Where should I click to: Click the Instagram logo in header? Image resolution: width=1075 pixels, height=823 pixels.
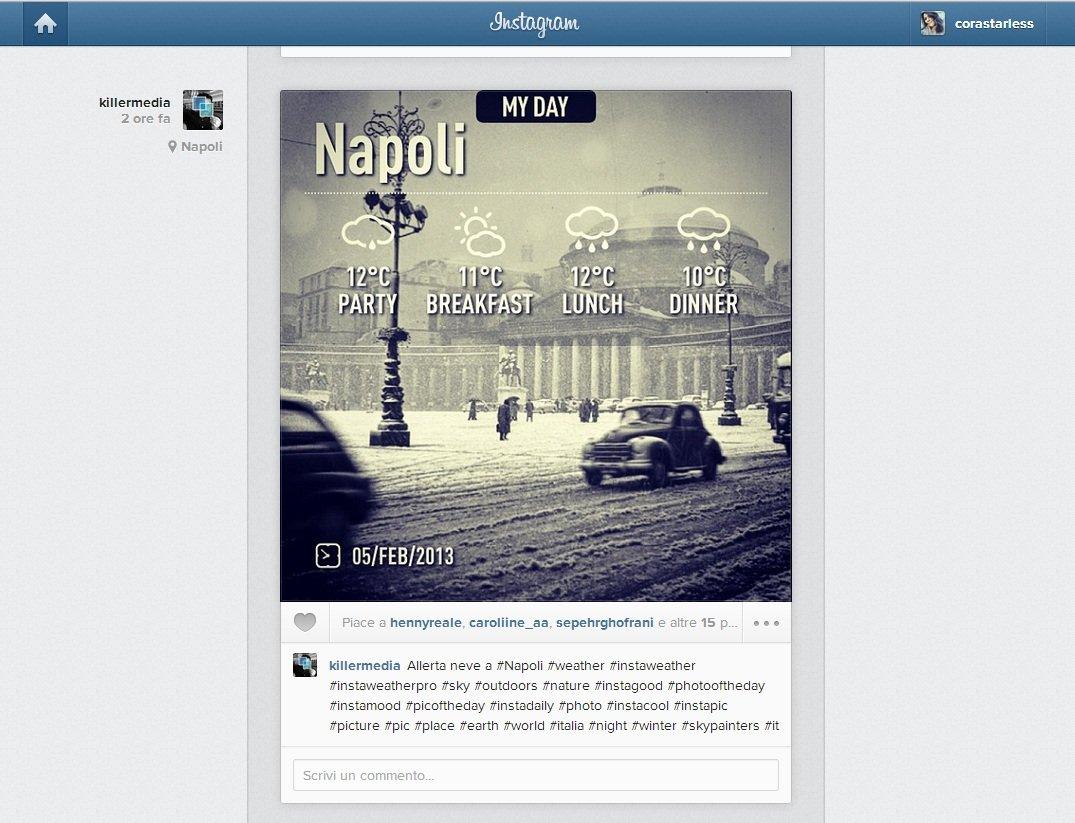[x=534, y=24]
